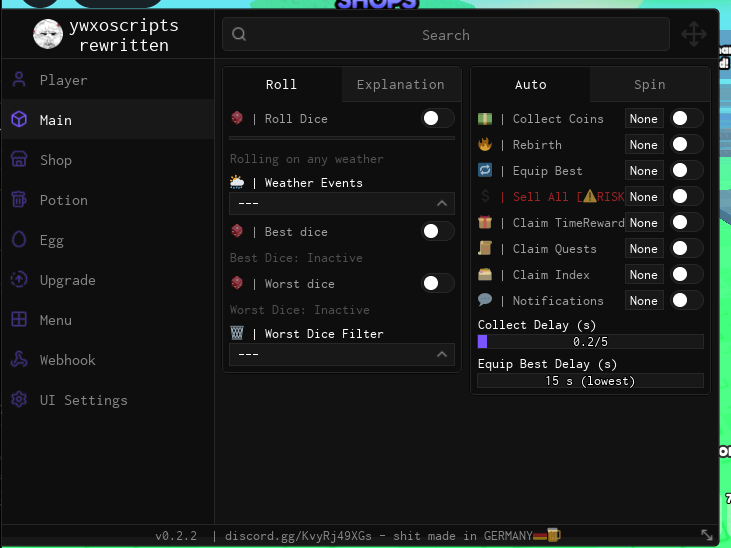Click the Webhook icon in sidebar

tap(19, 360)
